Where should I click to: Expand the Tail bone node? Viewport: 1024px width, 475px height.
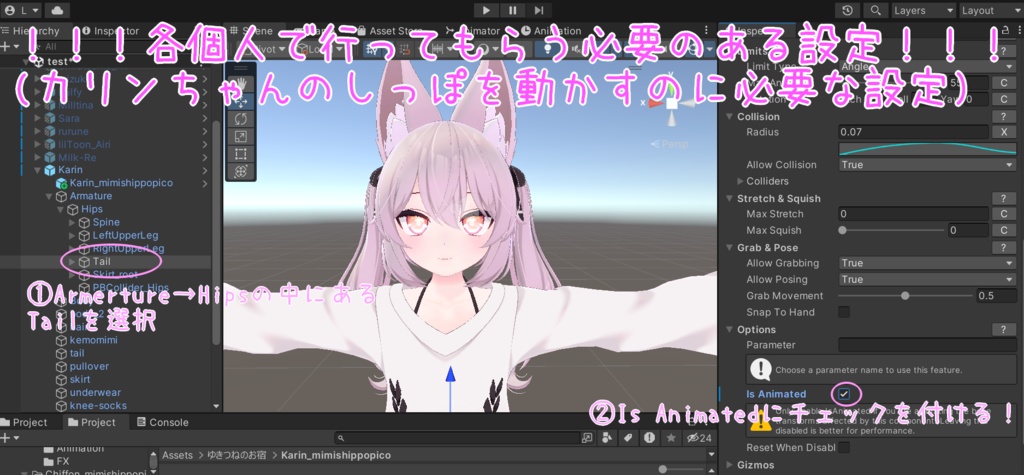(72, 261)
